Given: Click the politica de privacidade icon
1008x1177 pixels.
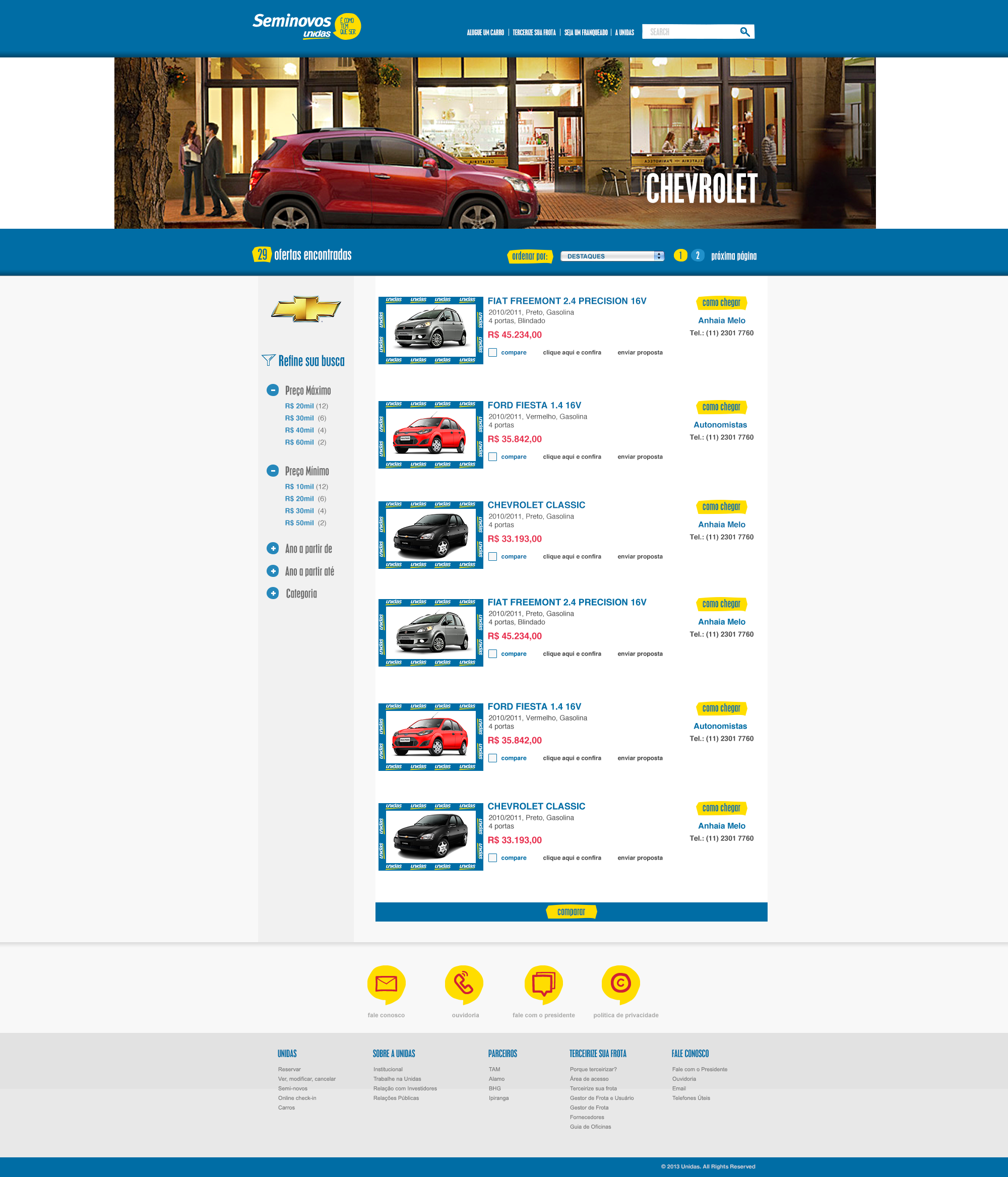Looking at the screenshot, I should pyautogui.click(x=620, y=984).
